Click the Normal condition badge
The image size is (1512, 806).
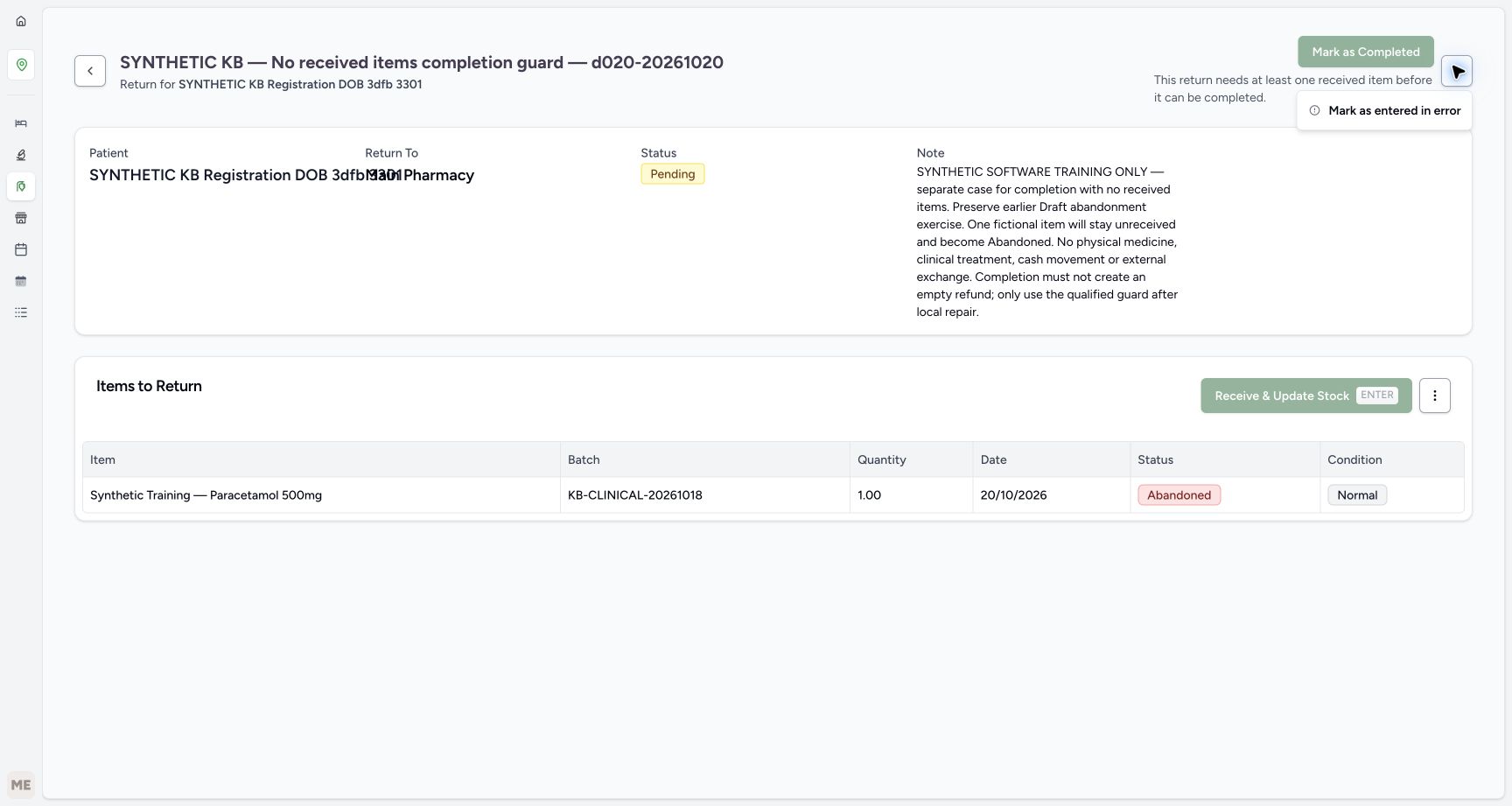pyautogui.click(x=1357, y=495)
